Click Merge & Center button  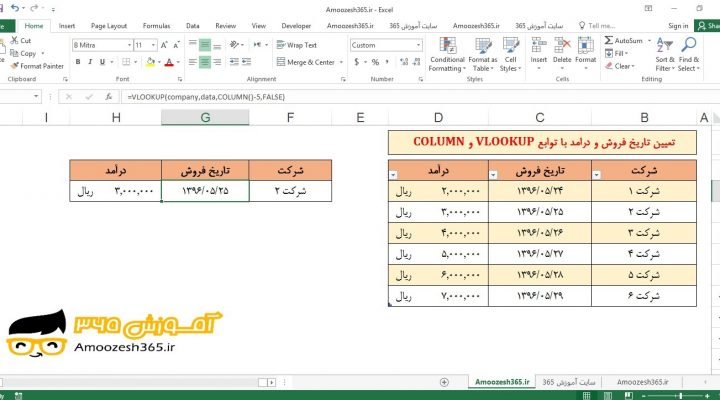[306, 62]
